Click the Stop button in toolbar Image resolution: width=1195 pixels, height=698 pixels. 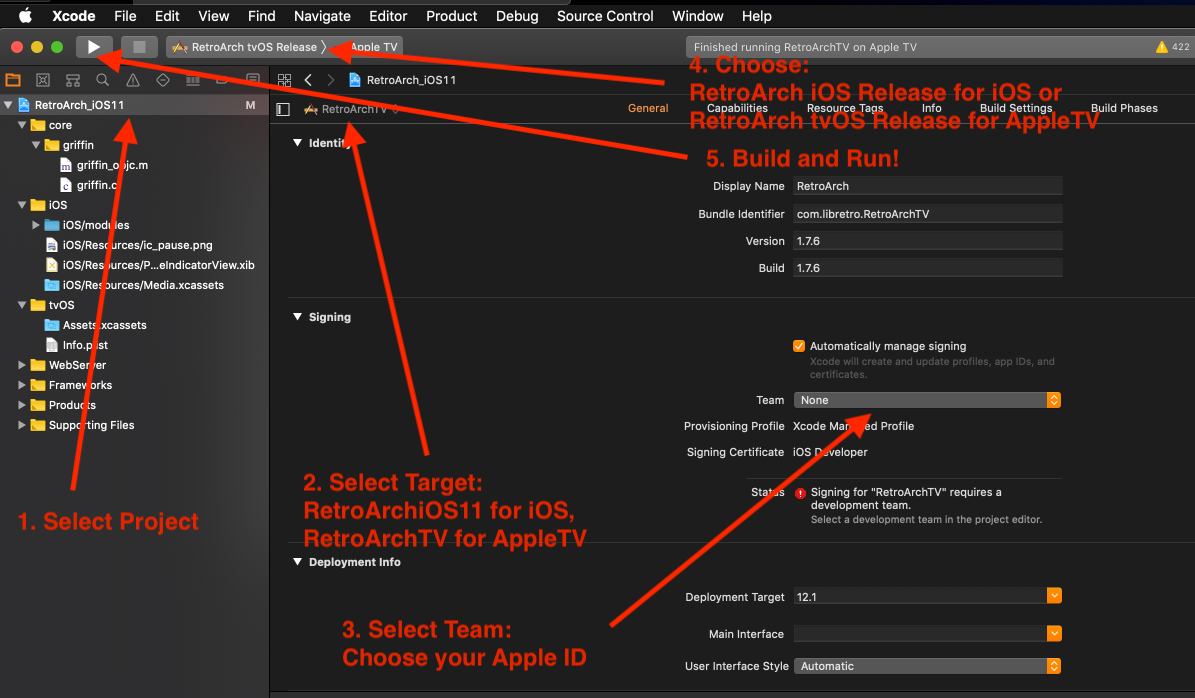click(x=139, y=46)
